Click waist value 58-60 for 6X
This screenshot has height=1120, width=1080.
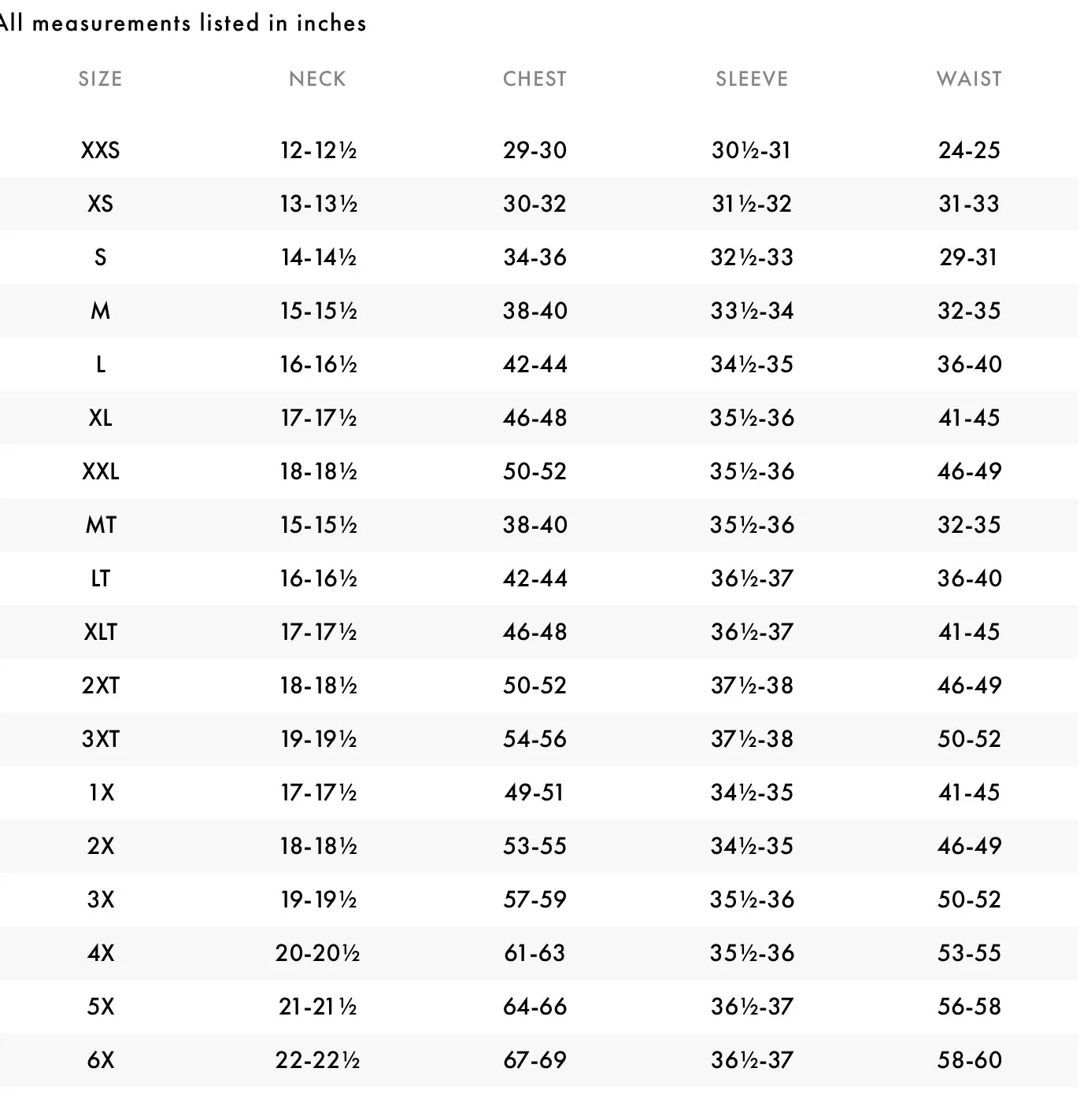tap(969, 1060)
